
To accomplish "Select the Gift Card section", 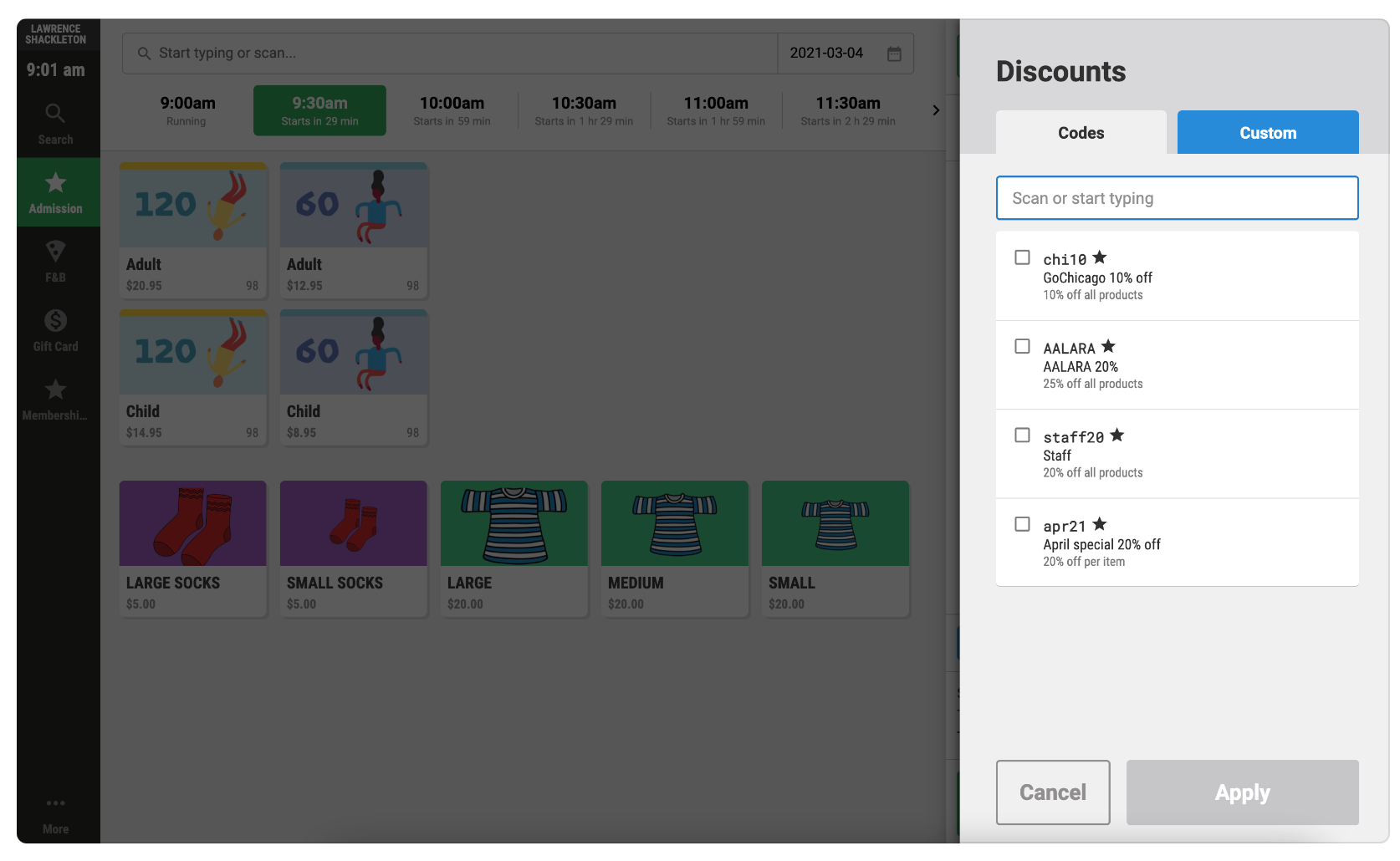I will point(55,329).
